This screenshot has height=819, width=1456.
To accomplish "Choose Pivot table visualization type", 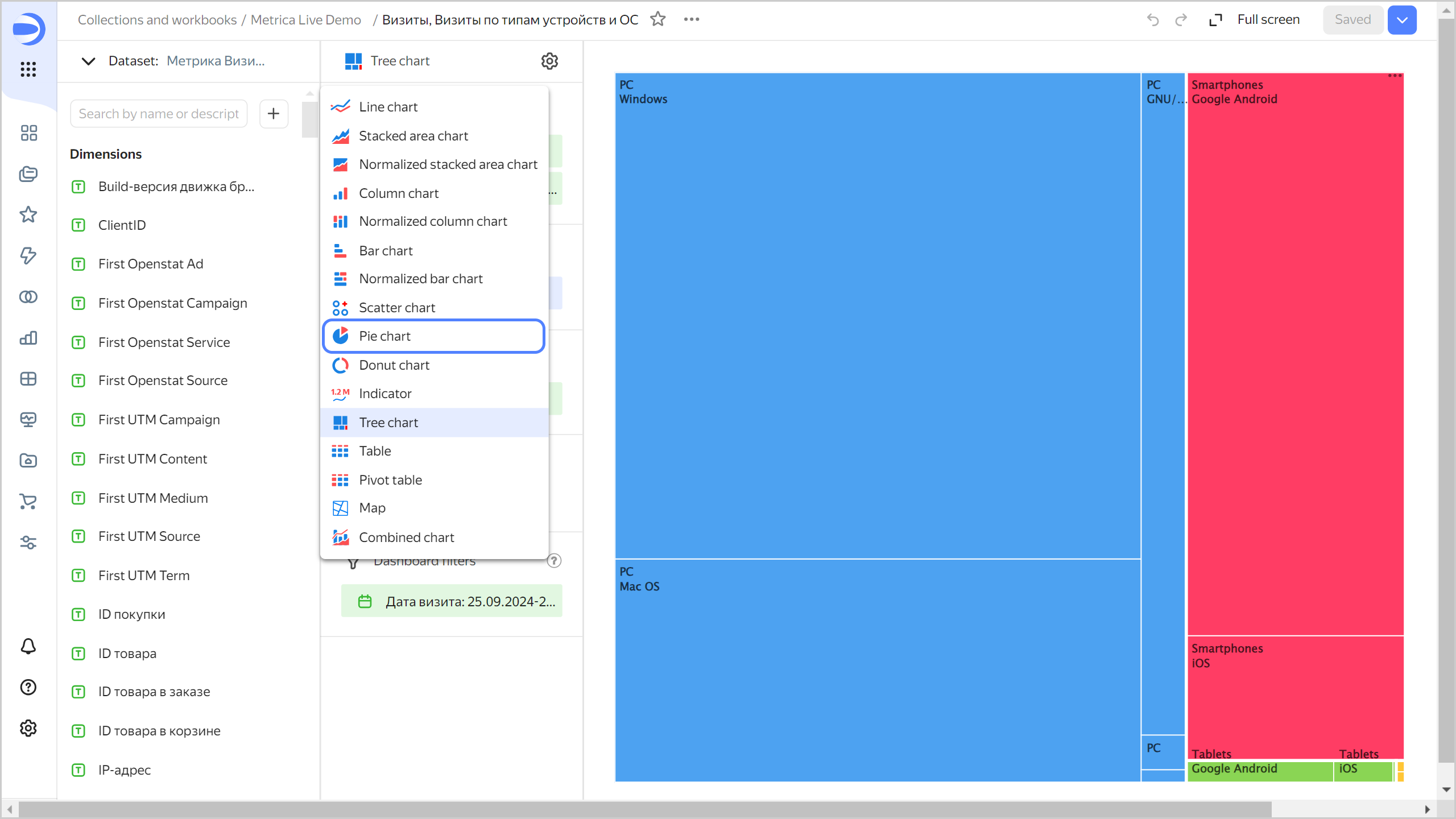I will coord(390,480).
